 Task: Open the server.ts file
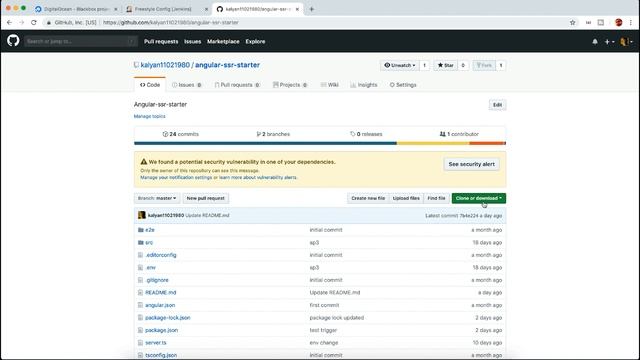pyautogui.click(x=156, y=343)
